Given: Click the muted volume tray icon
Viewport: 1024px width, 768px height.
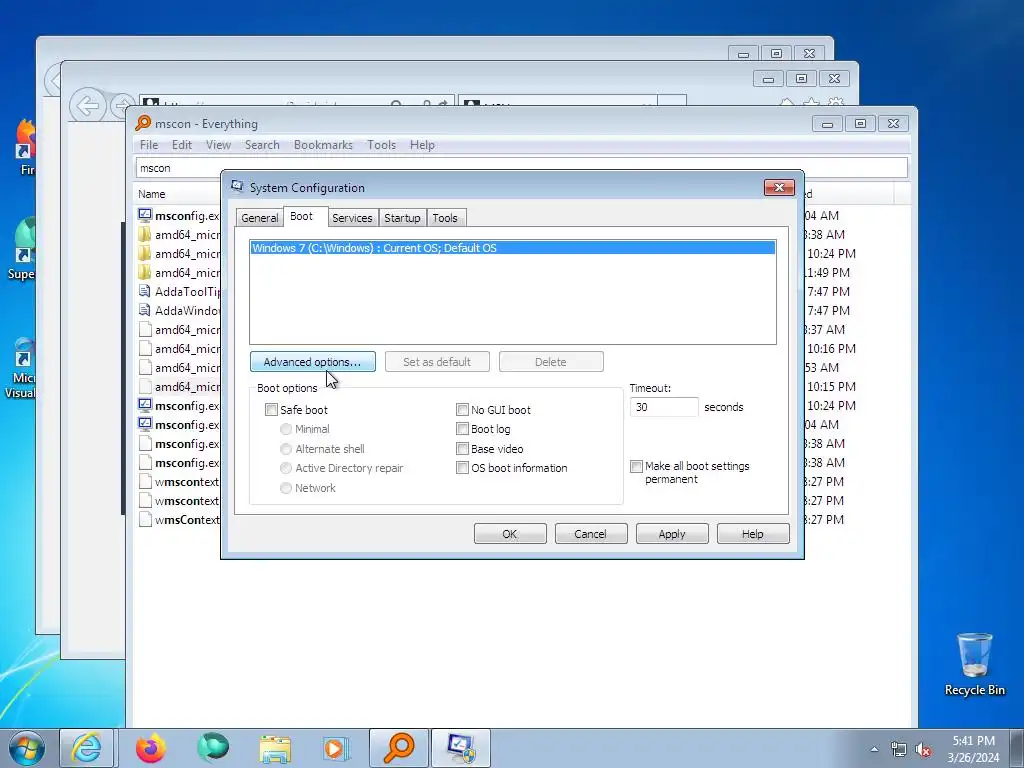Looking at the screenshot, I should pos(923,750).
